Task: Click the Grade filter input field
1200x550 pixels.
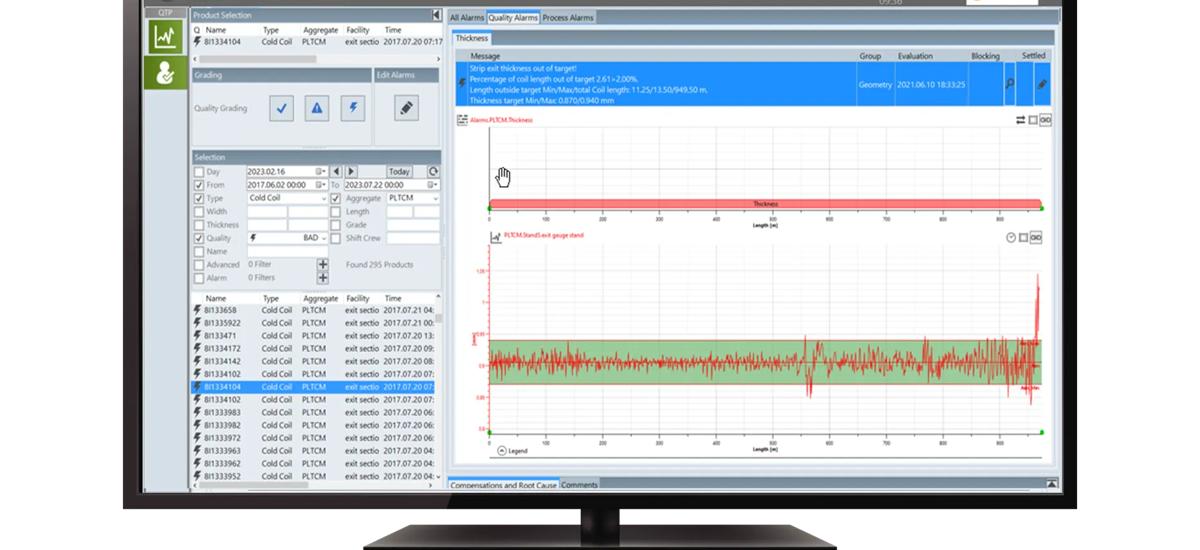Action: tap(413, 225)
